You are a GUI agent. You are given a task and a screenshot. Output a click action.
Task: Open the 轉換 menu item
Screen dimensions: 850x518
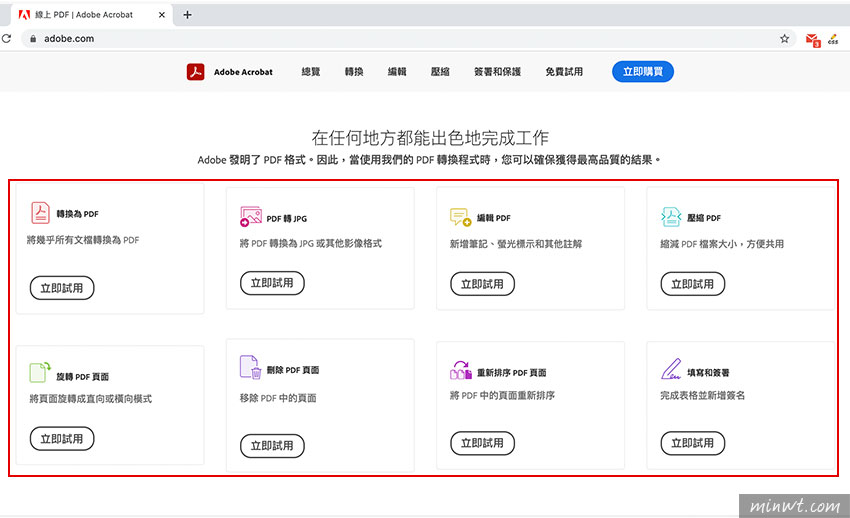(x=354, y=72)
